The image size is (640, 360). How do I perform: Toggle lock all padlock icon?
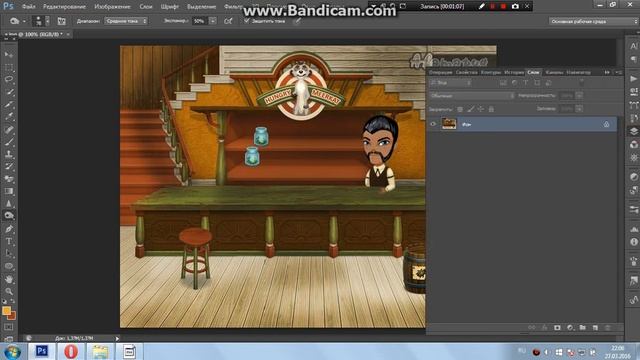coord(491,109)
